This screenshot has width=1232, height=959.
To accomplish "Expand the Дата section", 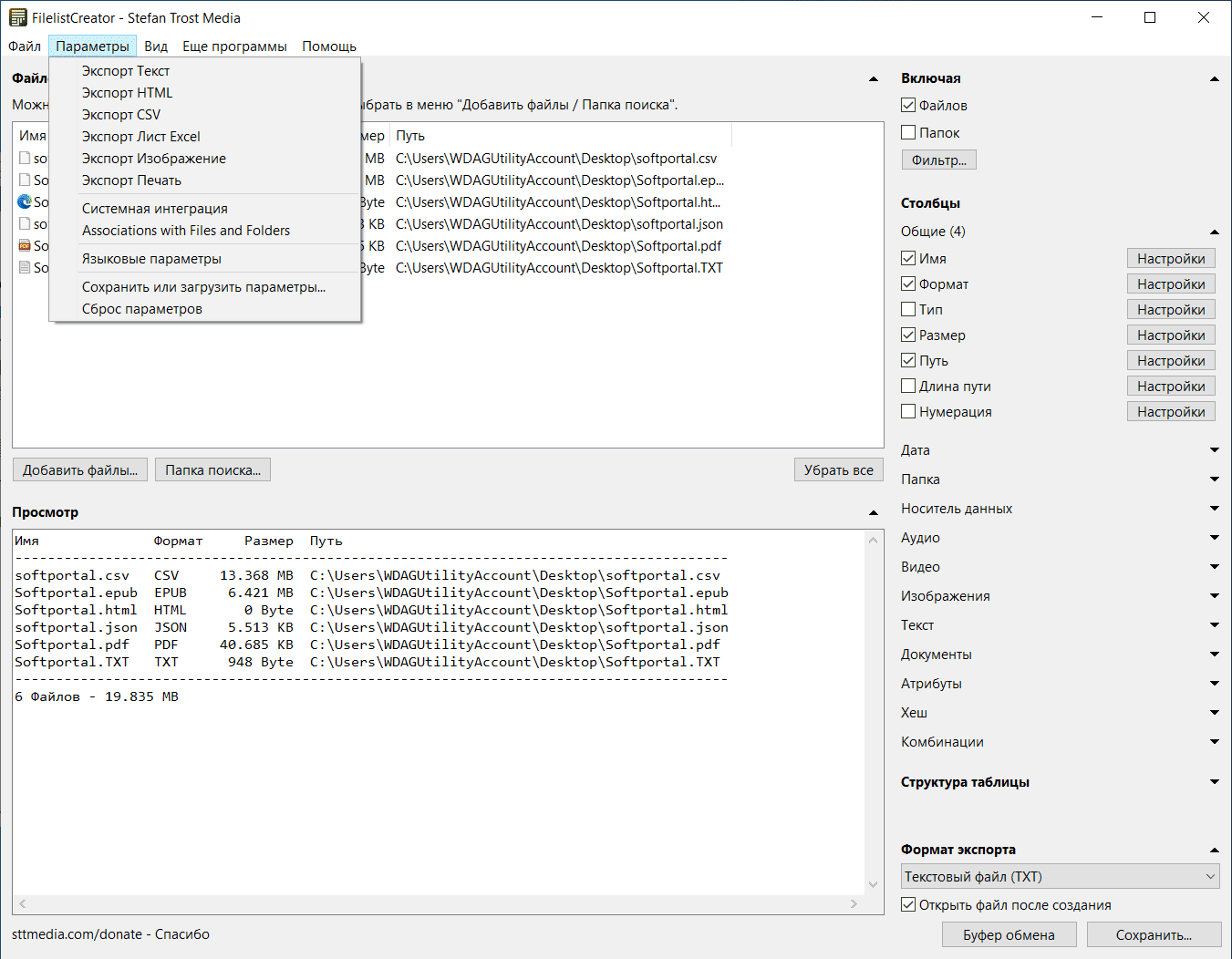I will point(1215,450).
